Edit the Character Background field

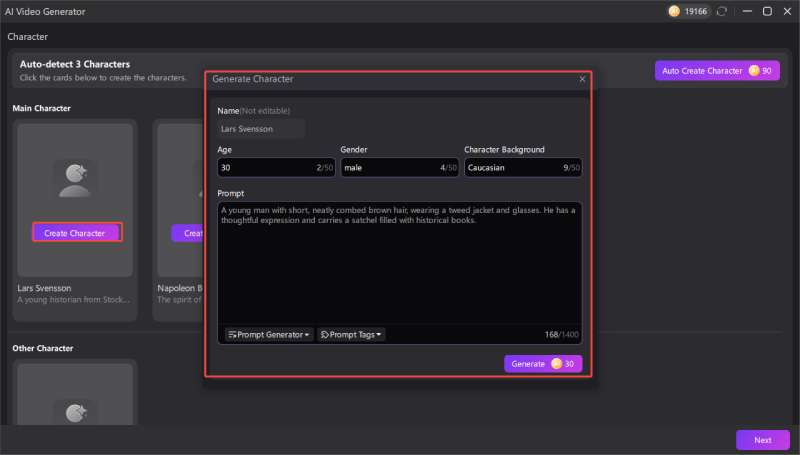coord(510,168)
